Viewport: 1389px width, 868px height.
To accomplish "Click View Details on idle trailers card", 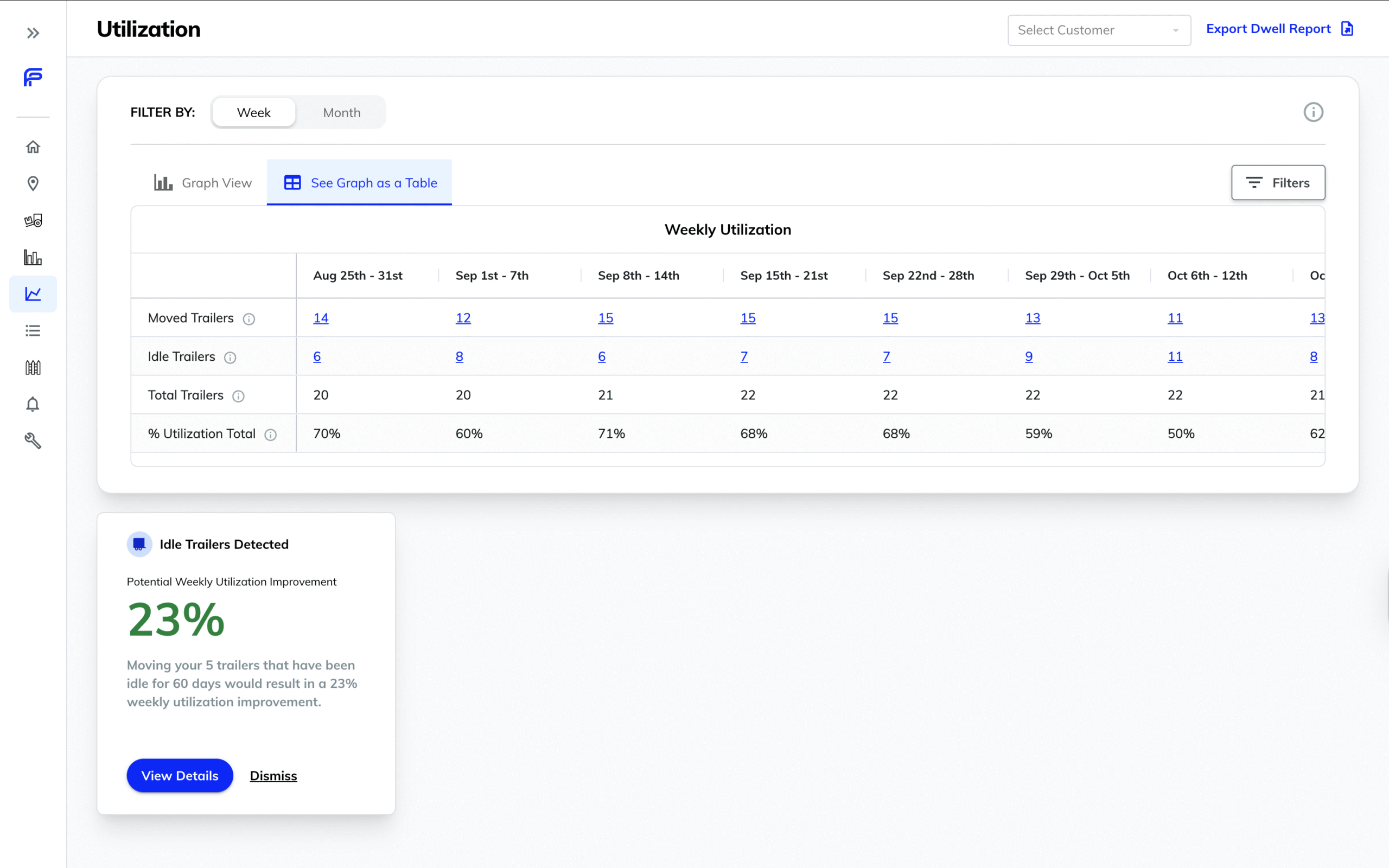I will click(x=180, y=776).
